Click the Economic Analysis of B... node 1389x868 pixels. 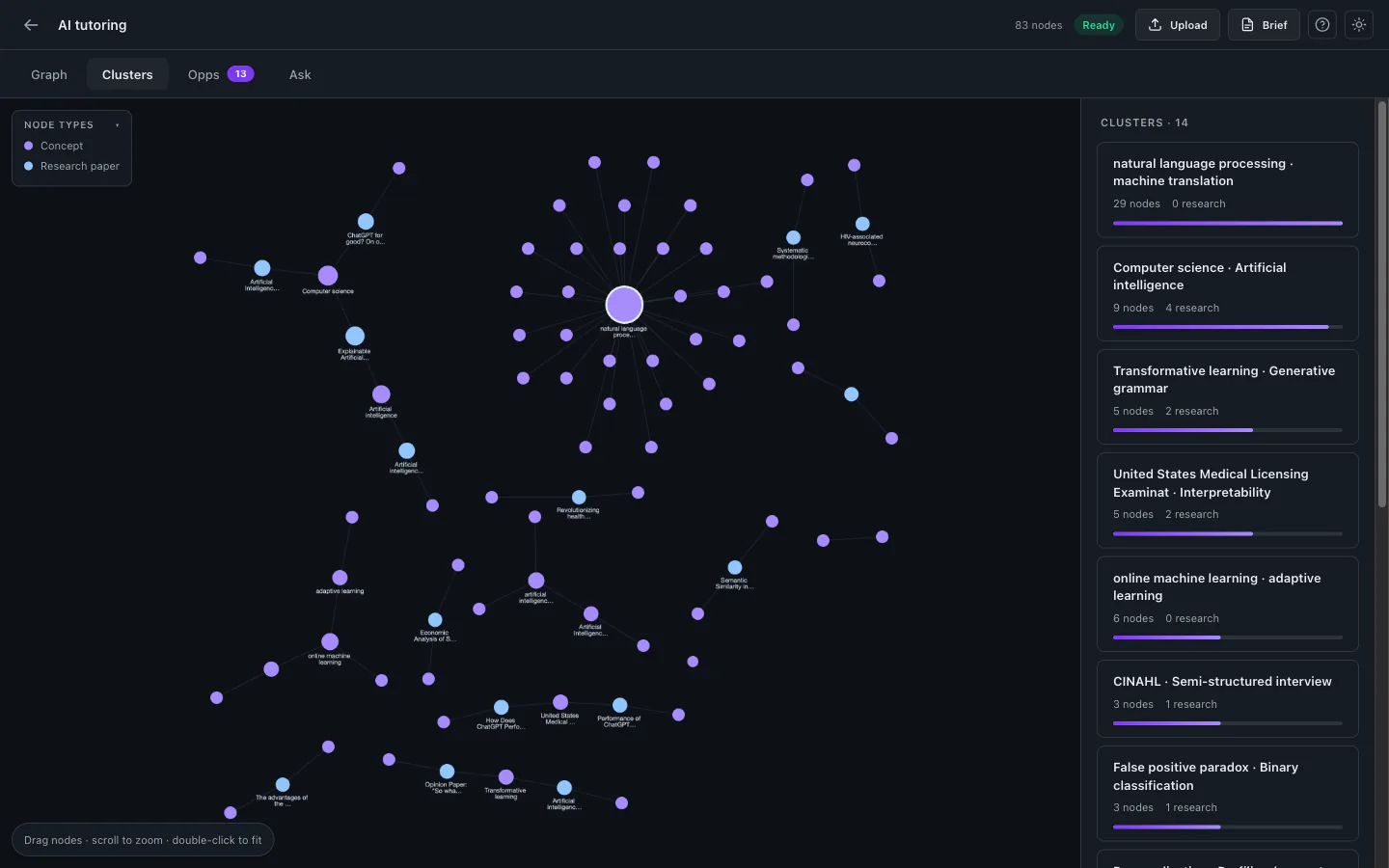coord(435,620)
